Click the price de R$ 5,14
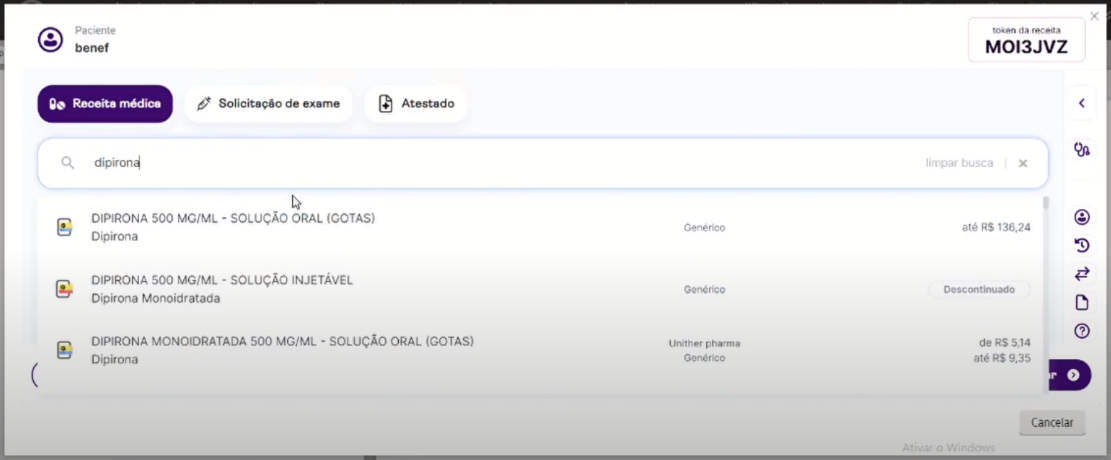Viewport: 1111px width, 460px height. tap(1004, 343)
